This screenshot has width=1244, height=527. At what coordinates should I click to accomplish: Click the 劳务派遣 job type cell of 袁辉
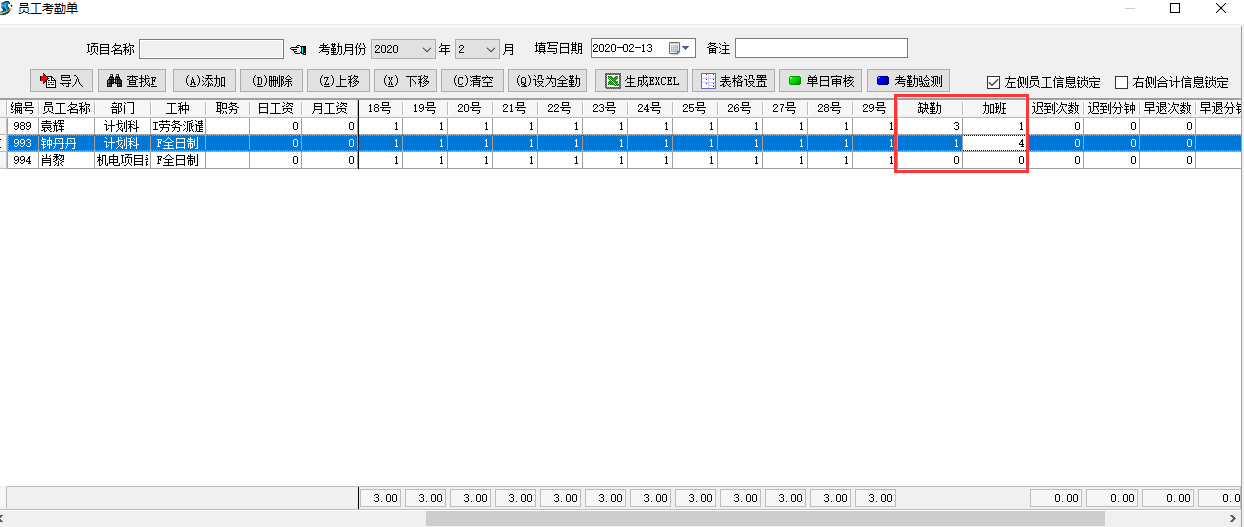coord(177,126)
